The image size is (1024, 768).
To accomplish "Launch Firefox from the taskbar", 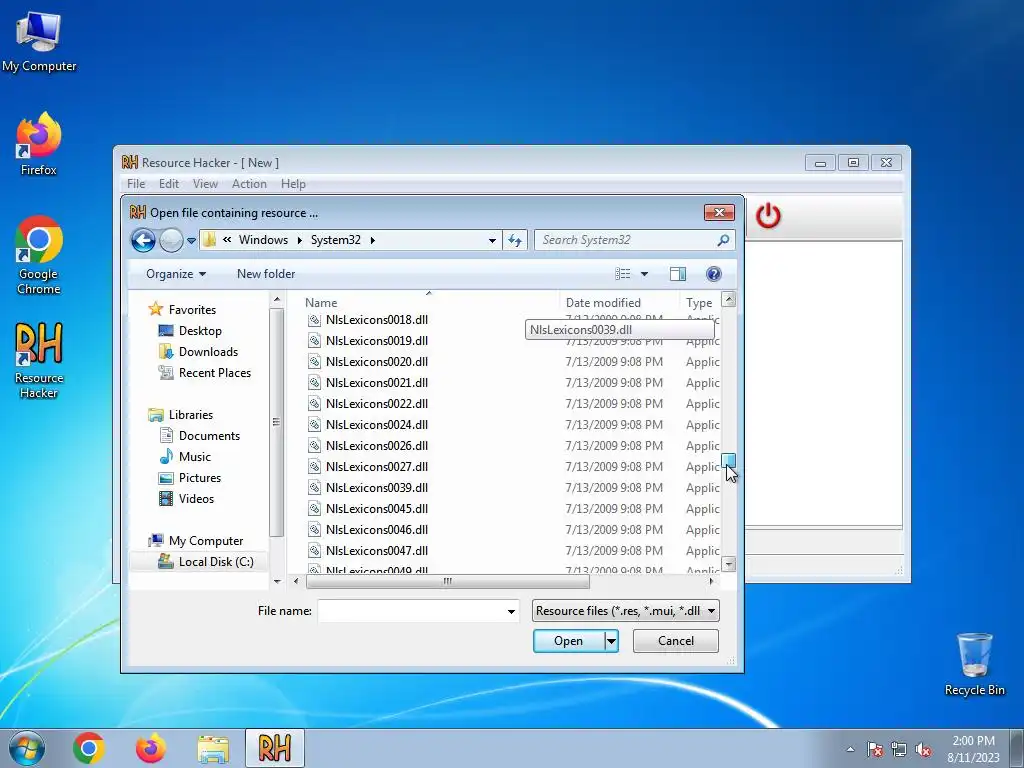I will click(x=150, y=748).
